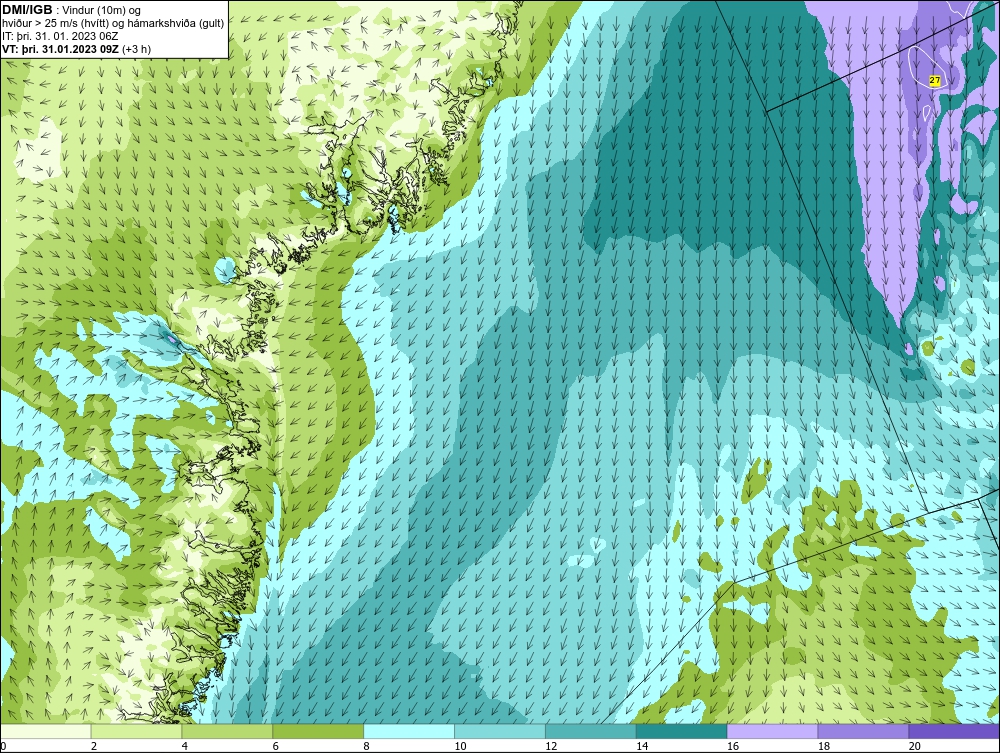The height and width of the screenshot is (753, 1000).
Task: Click the scale label '2'
Action: coord(94,746)
